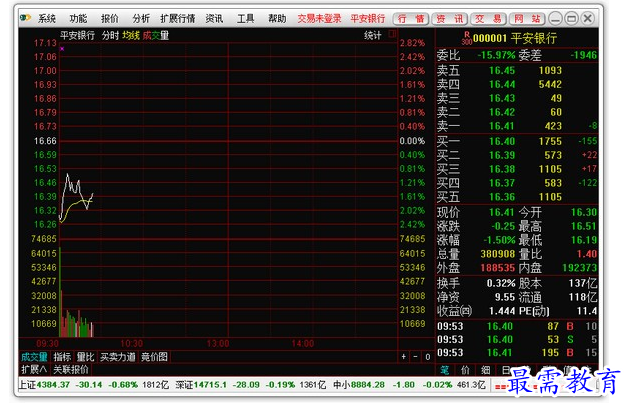Click the minus zoom button under chart
Image resolution: width=629 pixels, height=413 pixels.
pos(416,357)
